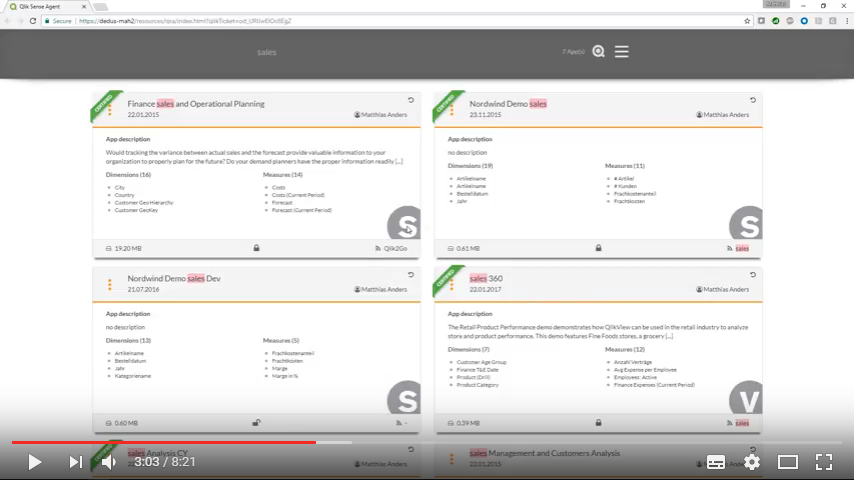Open options dots on sales 360 card
Screen dimensions: 854x480
click(452, 284)
